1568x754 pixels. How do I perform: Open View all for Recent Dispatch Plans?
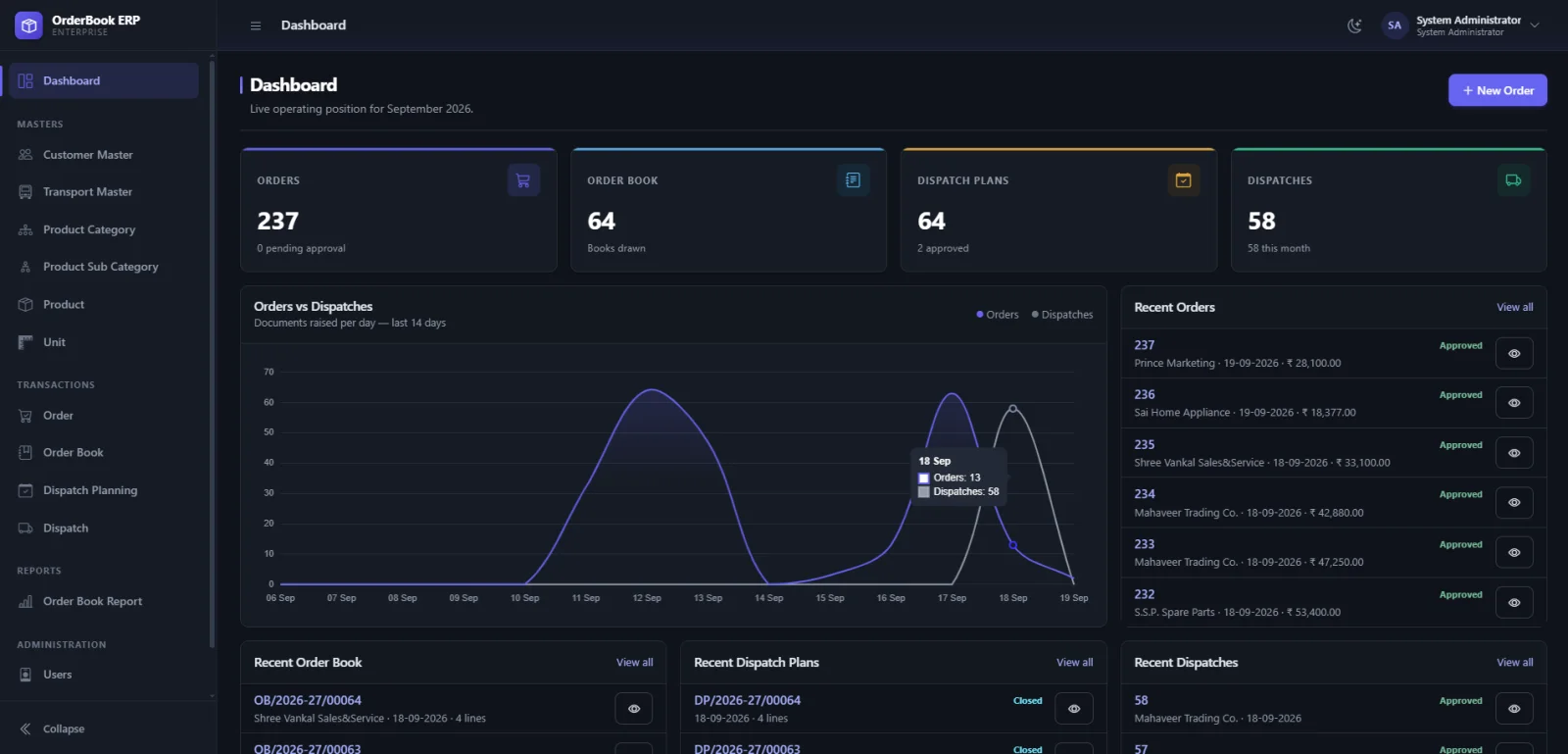click(1074, 663)
